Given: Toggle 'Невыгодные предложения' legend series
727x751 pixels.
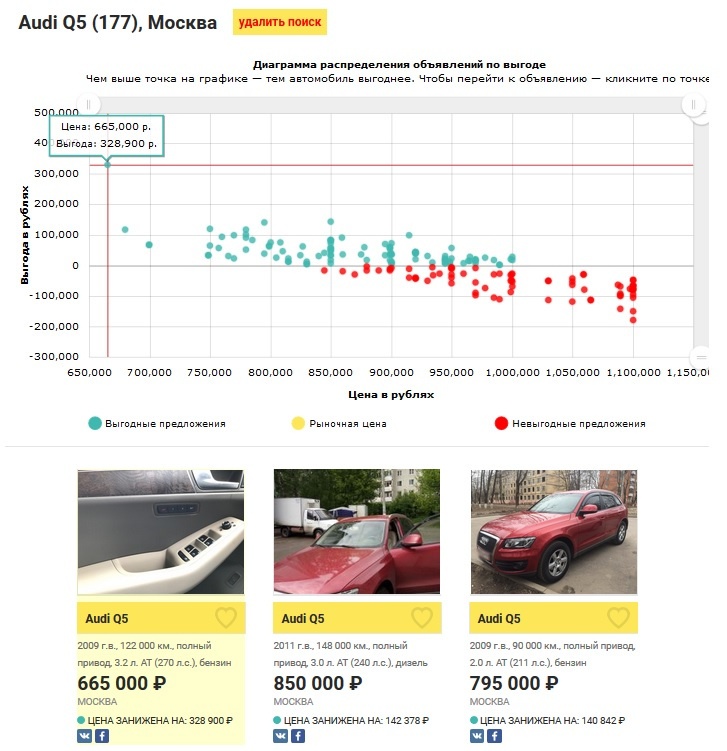Looking at the screenshot, I should coord(570,423).
